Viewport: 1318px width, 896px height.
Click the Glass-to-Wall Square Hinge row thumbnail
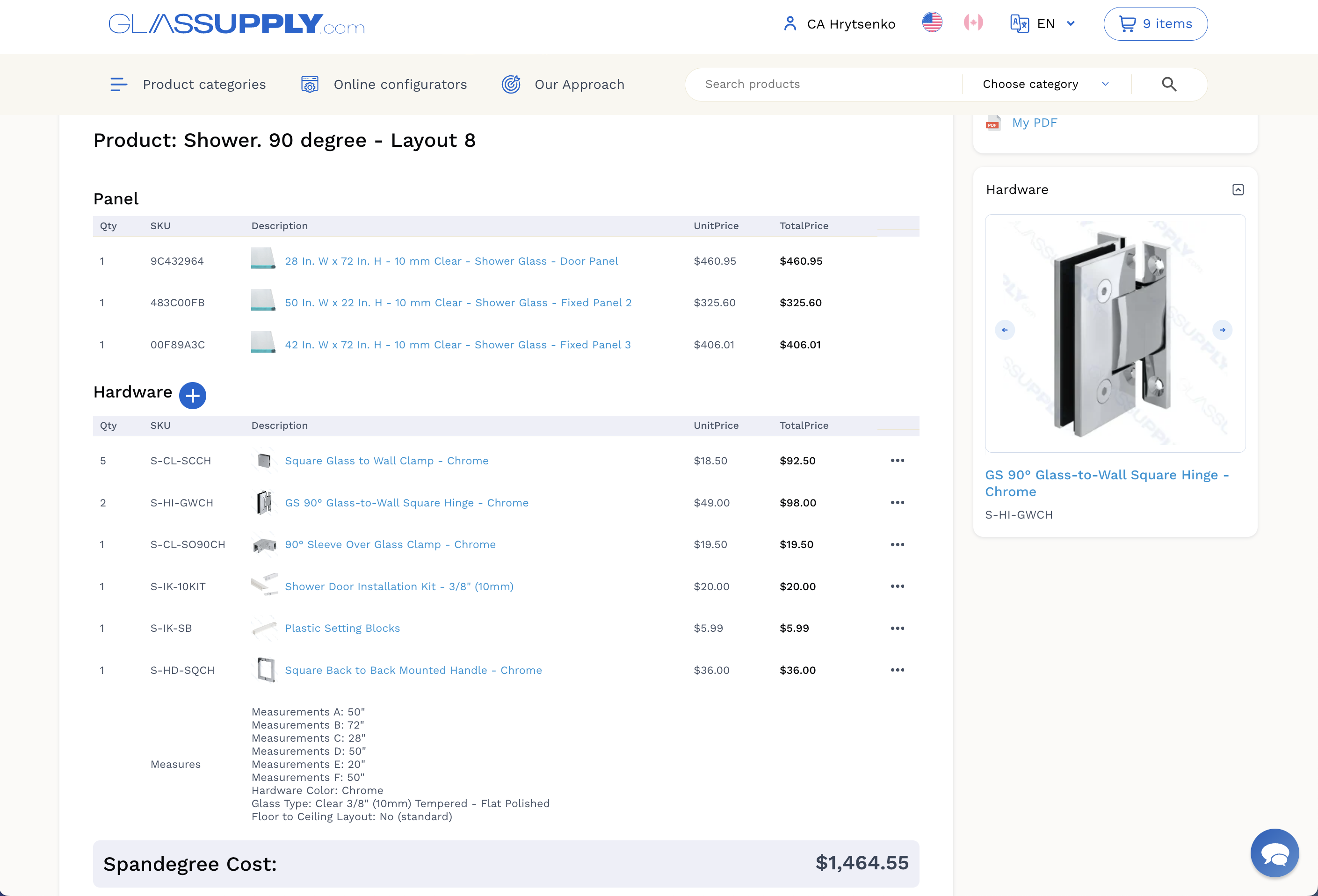264,502
